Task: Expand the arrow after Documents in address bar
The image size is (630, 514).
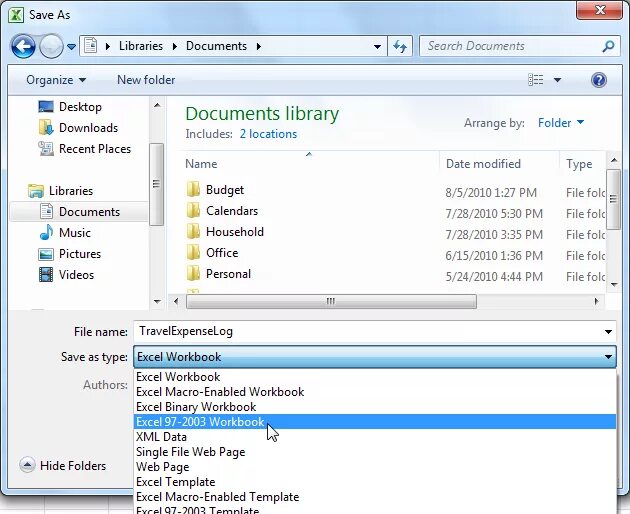Action: tap(259, 47)
